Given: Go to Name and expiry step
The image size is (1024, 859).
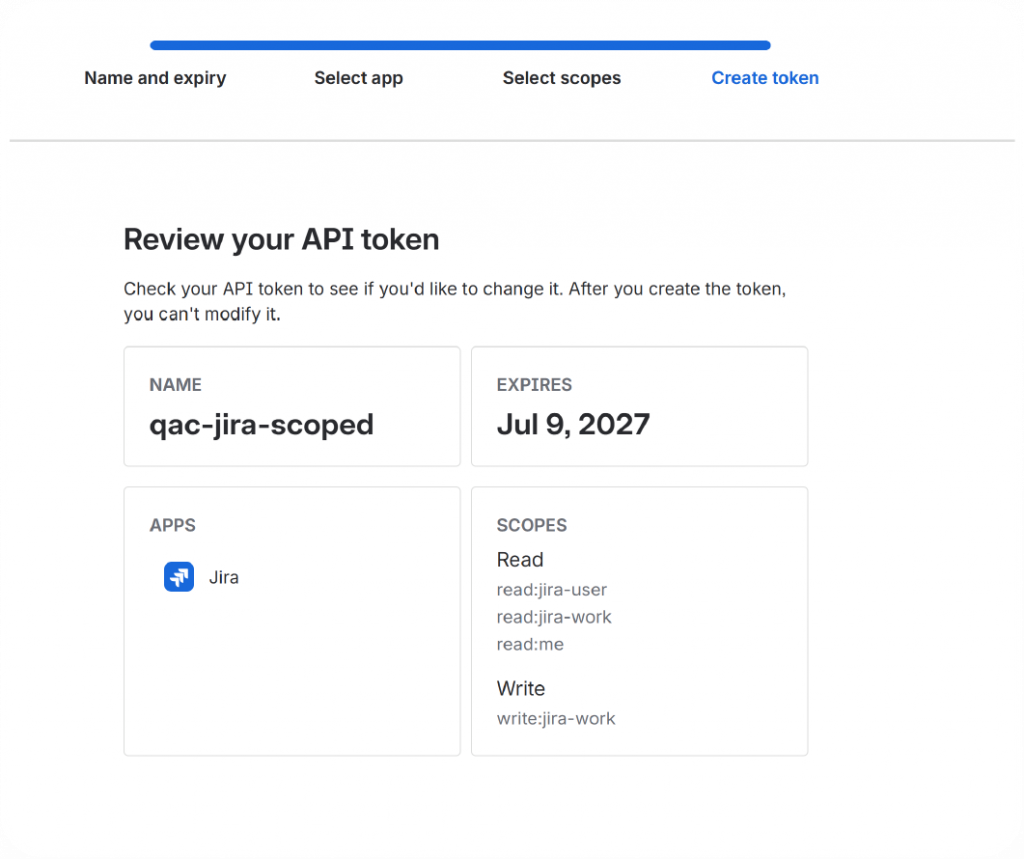Looking at the screenshot, I should (155, 78).
